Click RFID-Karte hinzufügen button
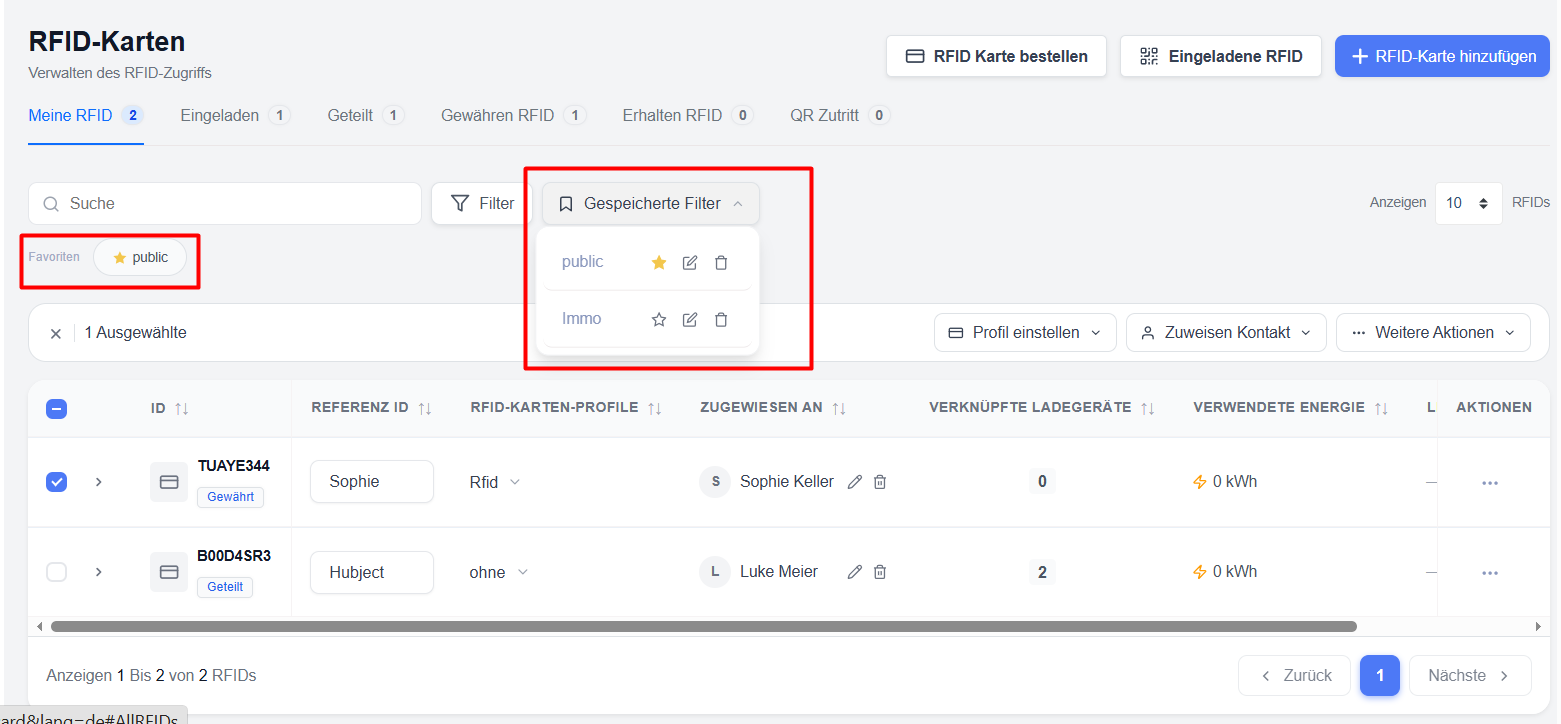 [x=1442, y=56]
